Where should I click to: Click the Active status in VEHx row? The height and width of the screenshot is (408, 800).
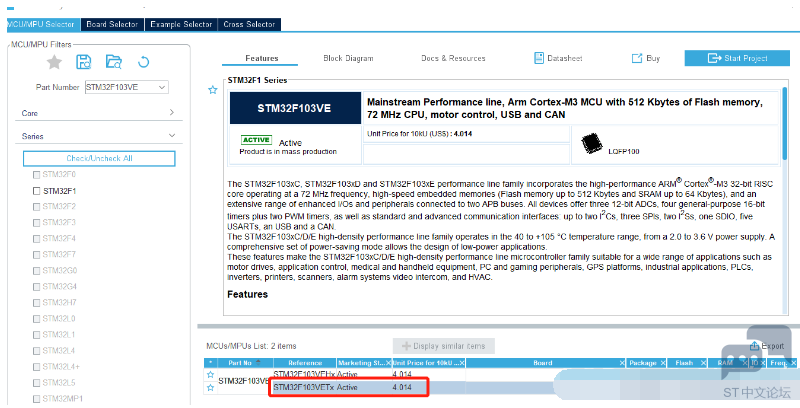pyautogui.click(x=347, y=375)
